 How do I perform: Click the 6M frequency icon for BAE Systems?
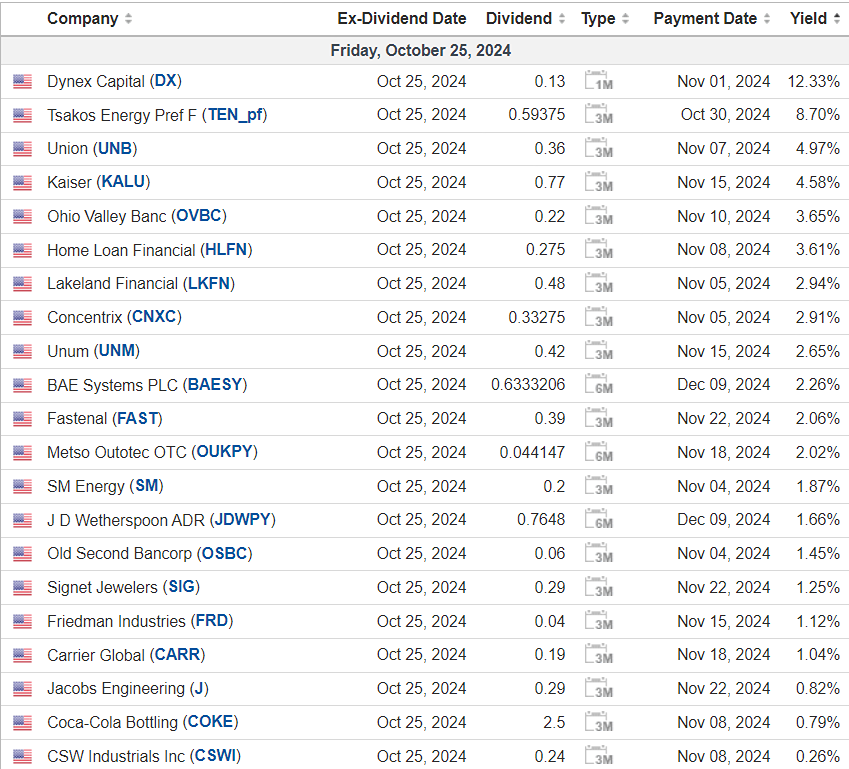598,385
